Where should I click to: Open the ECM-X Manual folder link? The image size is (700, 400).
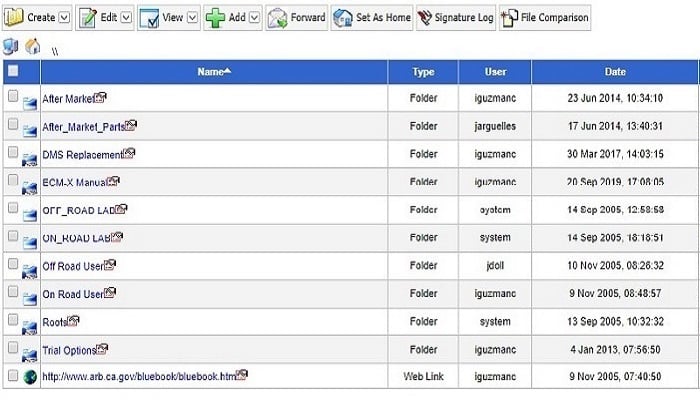[x=73, y=182]
